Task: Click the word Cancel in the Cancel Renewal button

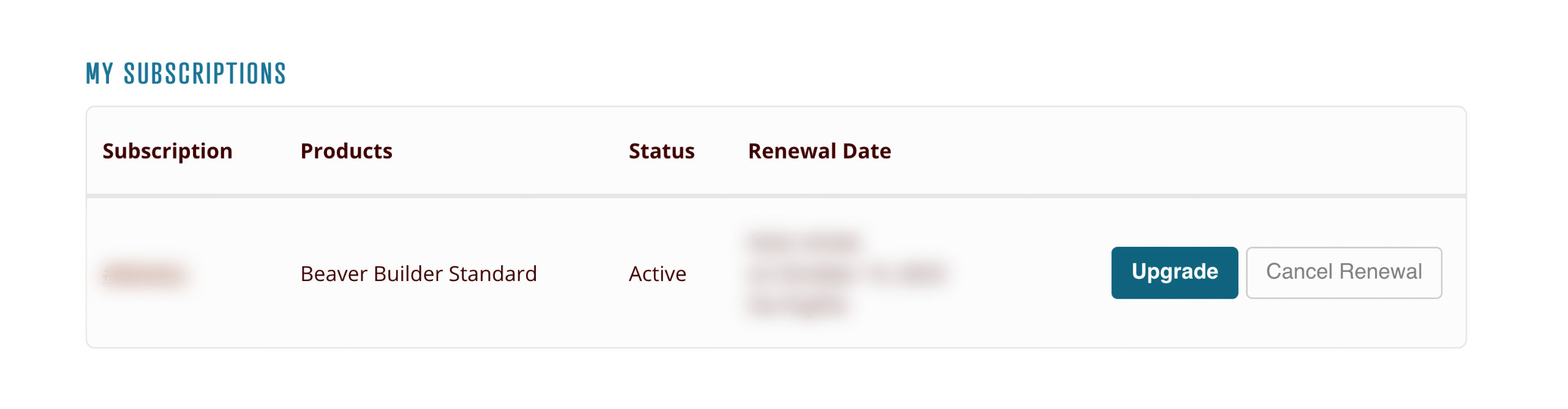Action: [x=1298, y=272]
